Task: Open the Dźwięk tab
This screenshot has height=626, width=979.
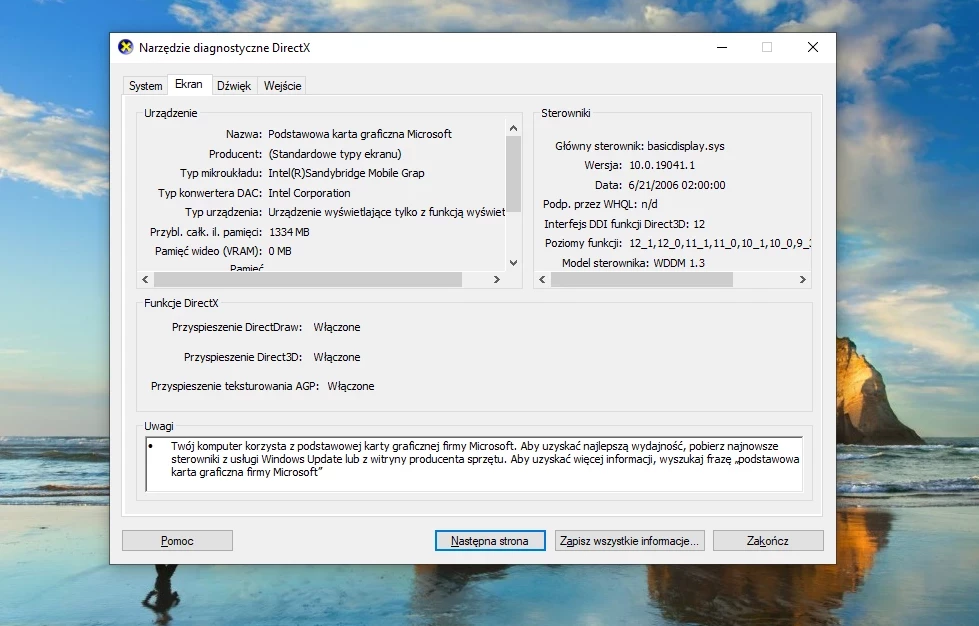Action: click(234, 86)
